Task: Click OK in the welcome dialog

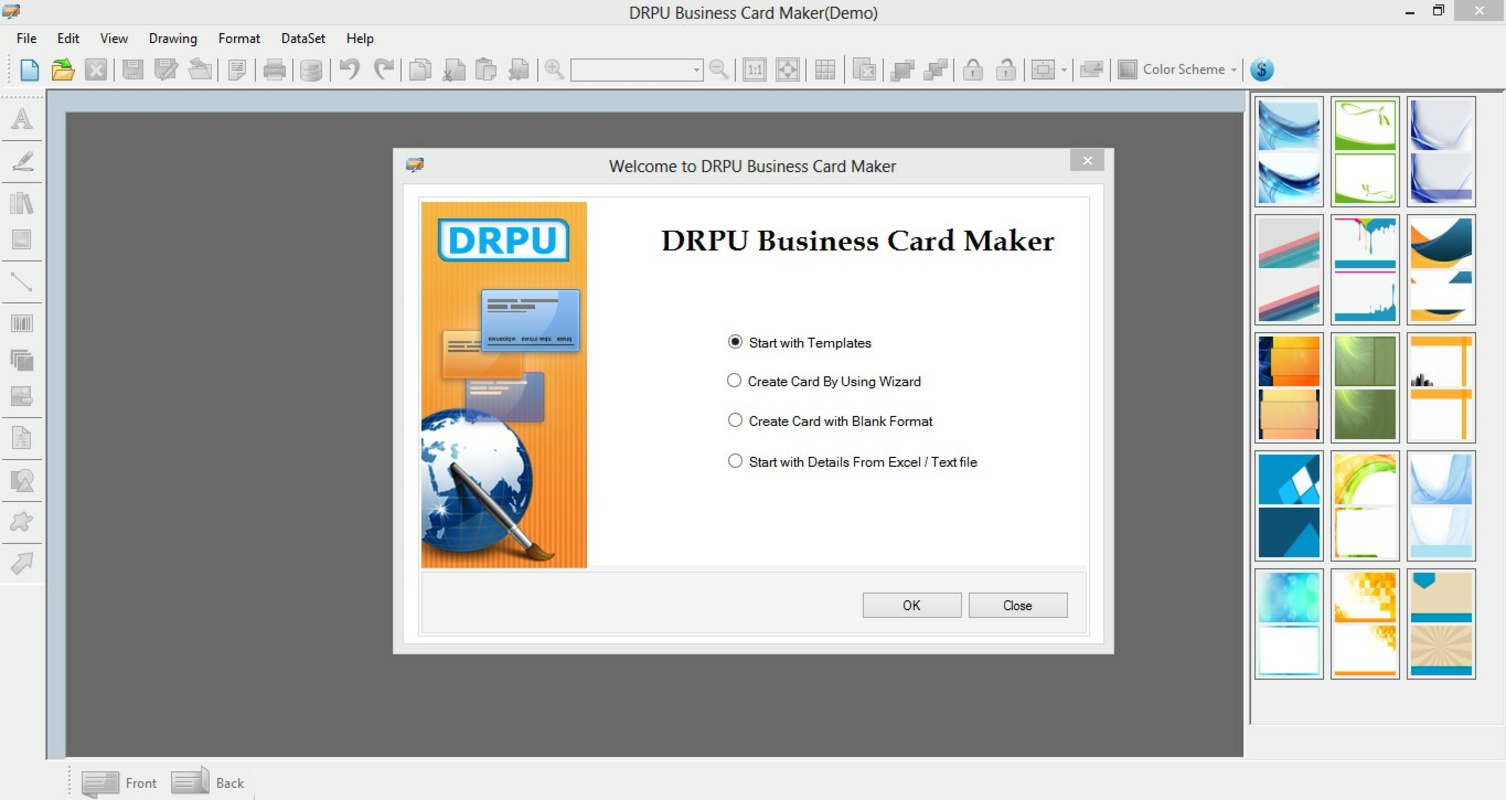Action: point(912,605)
